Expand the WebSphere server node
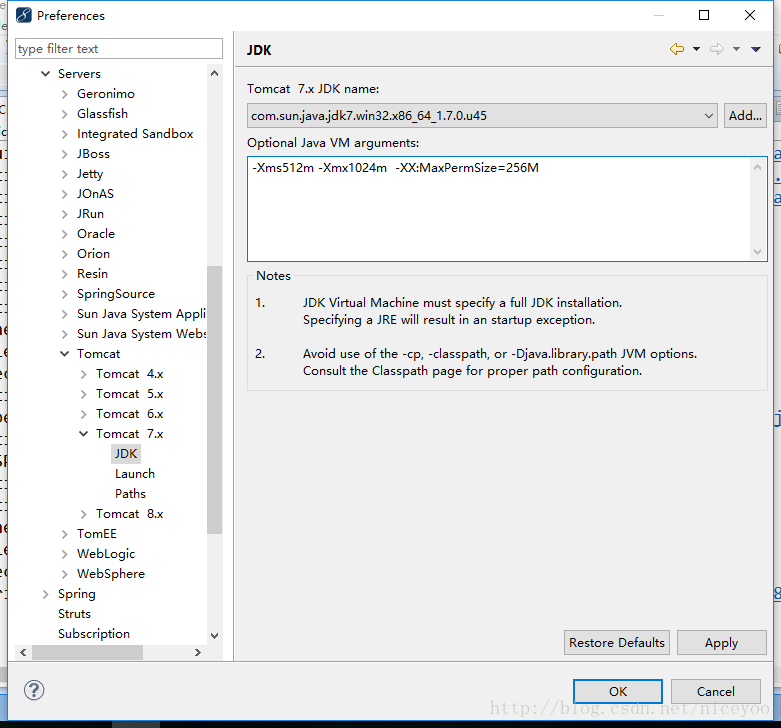The height and width of the screenshot is (728, 781). coord(64,574)
